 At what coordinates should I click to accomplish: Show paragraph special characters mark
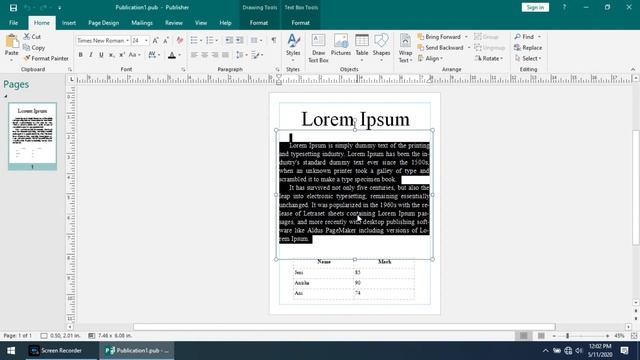click(x=274, y=40)
